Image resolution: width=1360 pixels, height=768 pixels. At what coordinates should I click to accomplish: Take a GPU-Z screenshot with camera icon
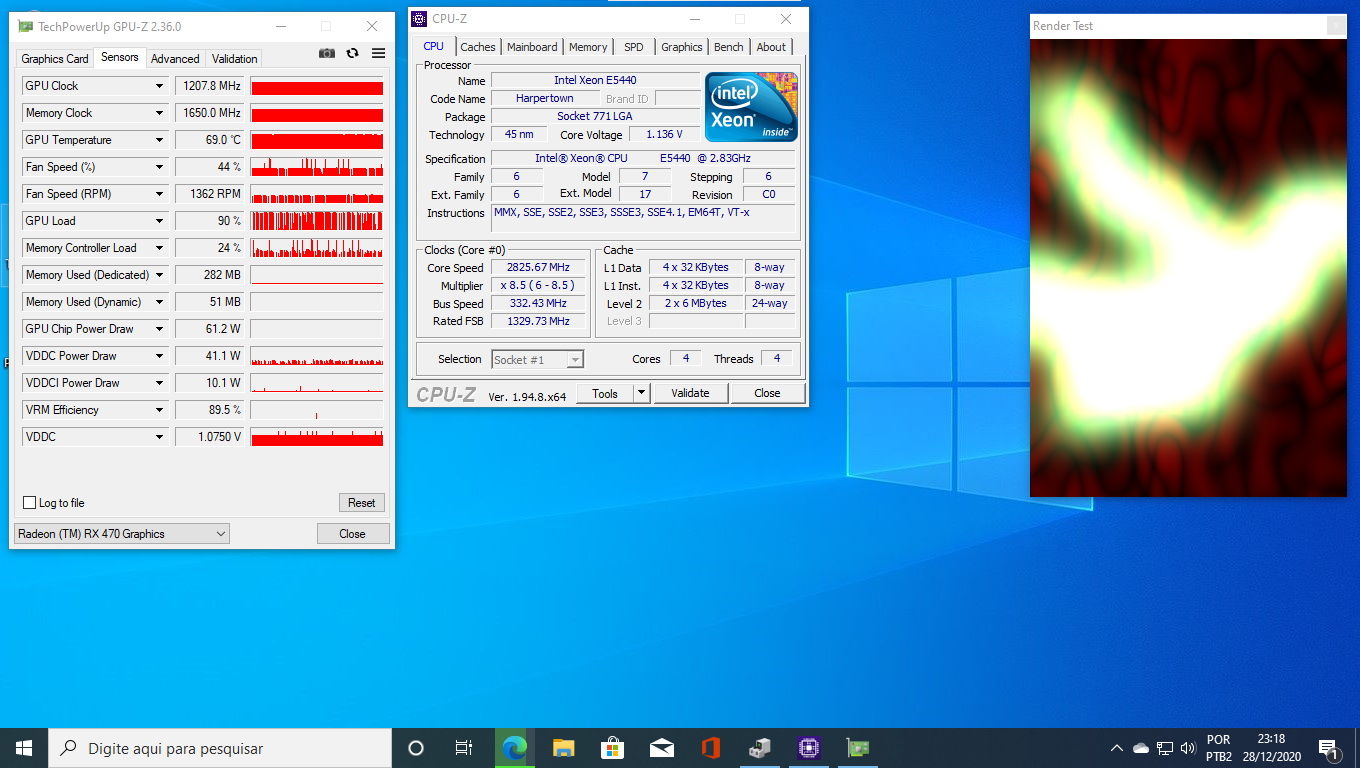click(x=327, y=53)
